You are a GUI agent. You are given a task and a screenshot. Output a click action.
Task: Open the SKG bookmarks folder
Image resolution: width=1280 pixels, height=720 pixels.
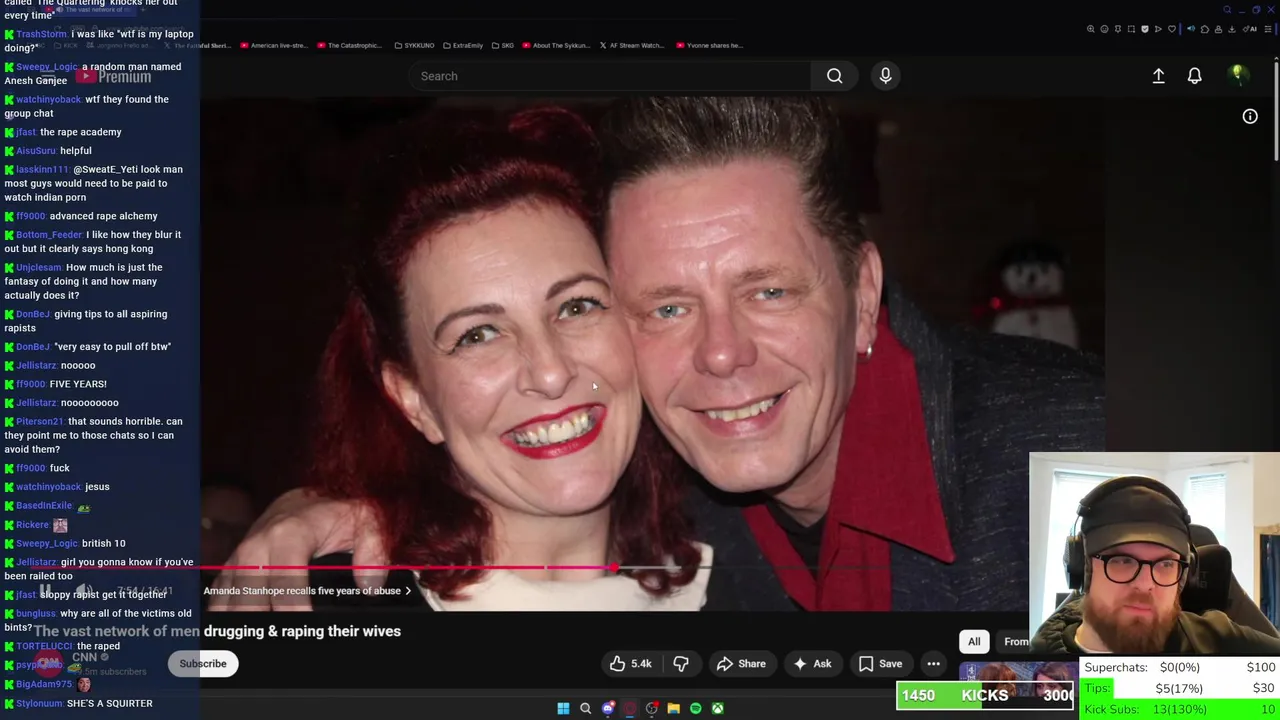(x=503, y=45)
